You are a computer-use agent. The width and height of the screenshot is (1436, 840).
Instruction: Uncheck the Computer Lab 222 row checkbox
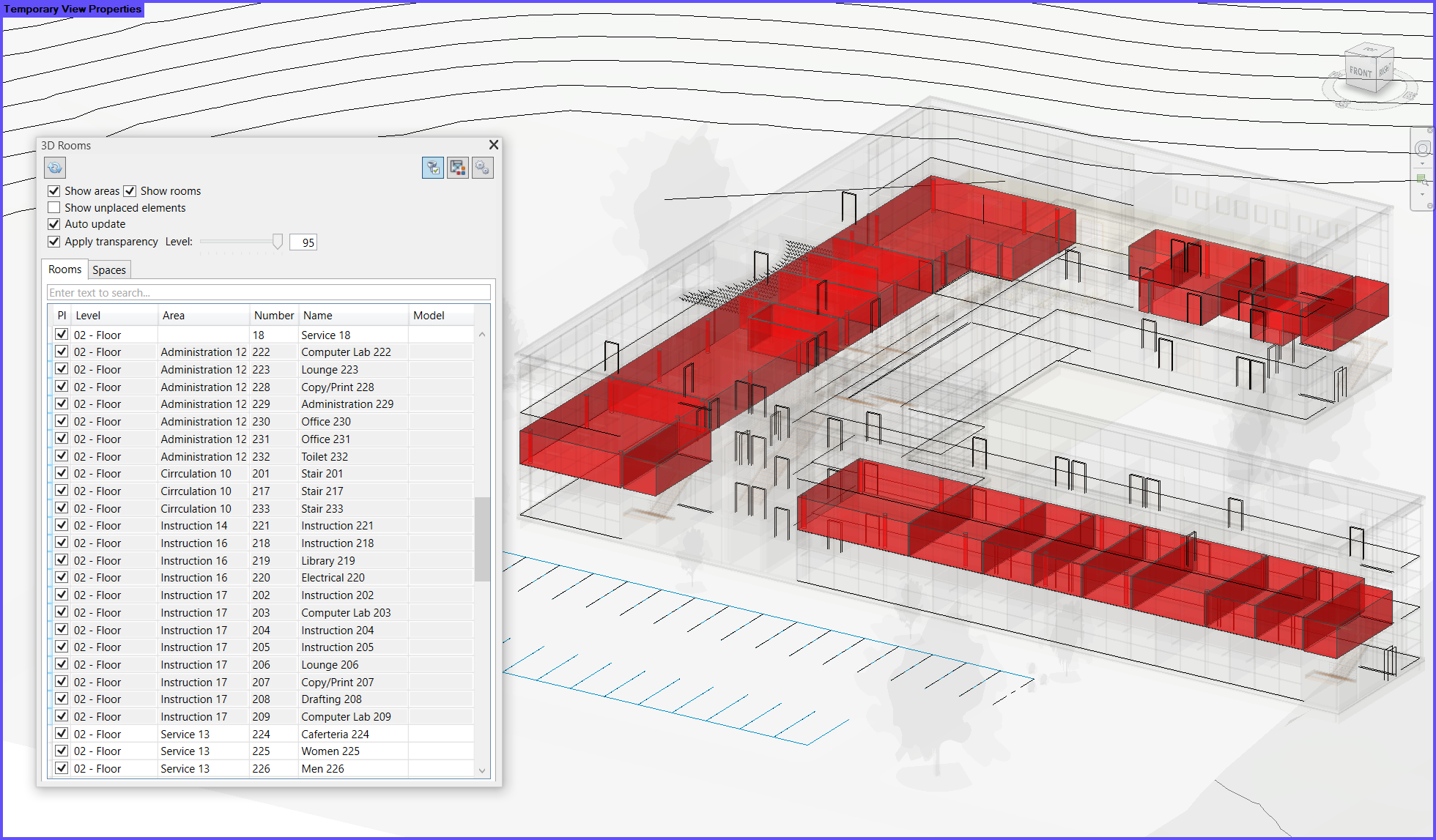tap(62, 352)
